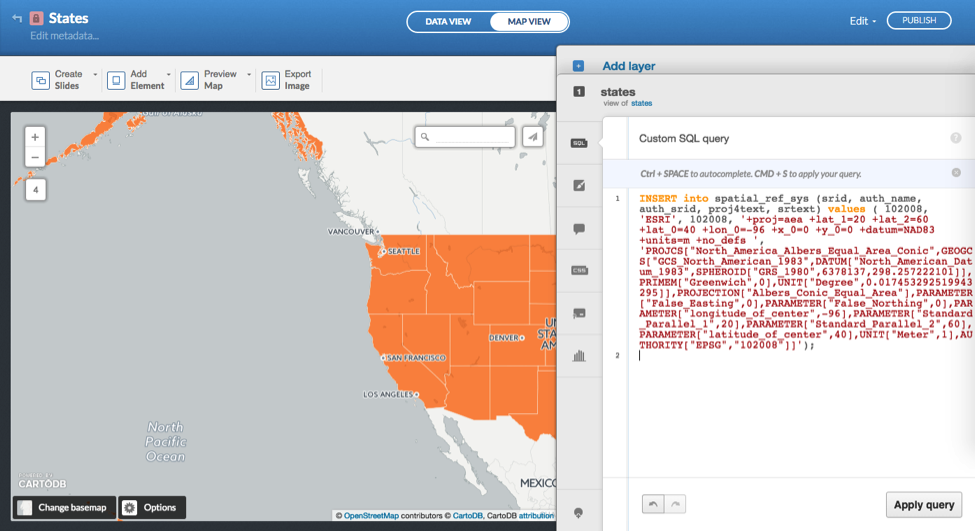
Task: Click the Custom SQL query heading
Action: pos(684,138)
